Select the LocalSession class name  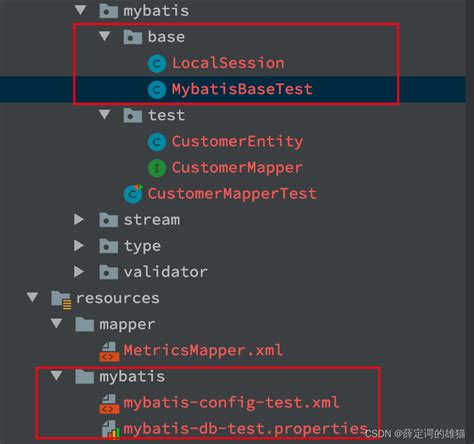(228, 63)
